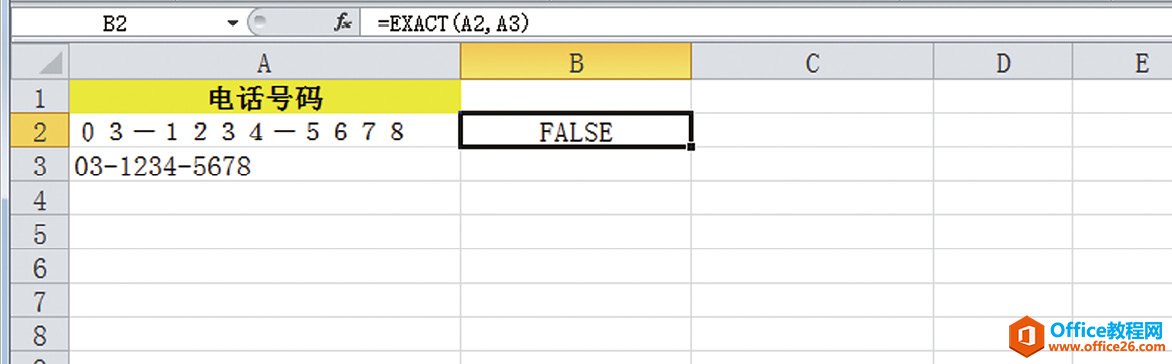Click the fx Insert Function icon
Viewport: 1172px width, 364px height.
(342, 23)
